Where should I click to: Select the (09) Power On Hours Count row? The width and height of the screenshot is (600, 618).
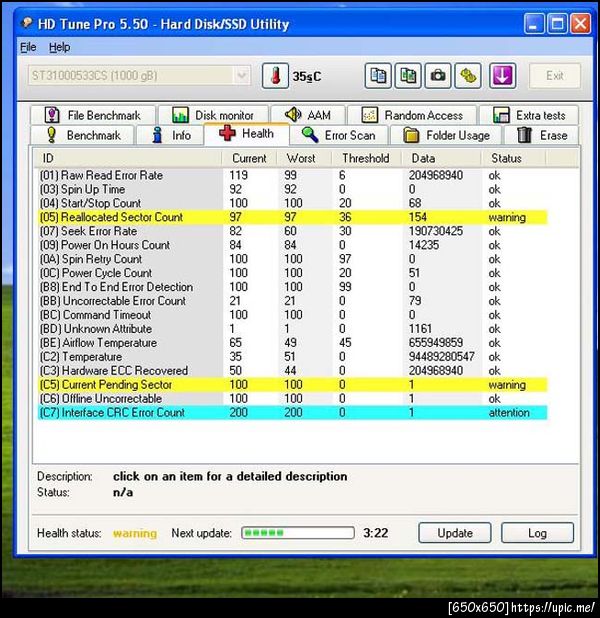click(x=292, y=245)
